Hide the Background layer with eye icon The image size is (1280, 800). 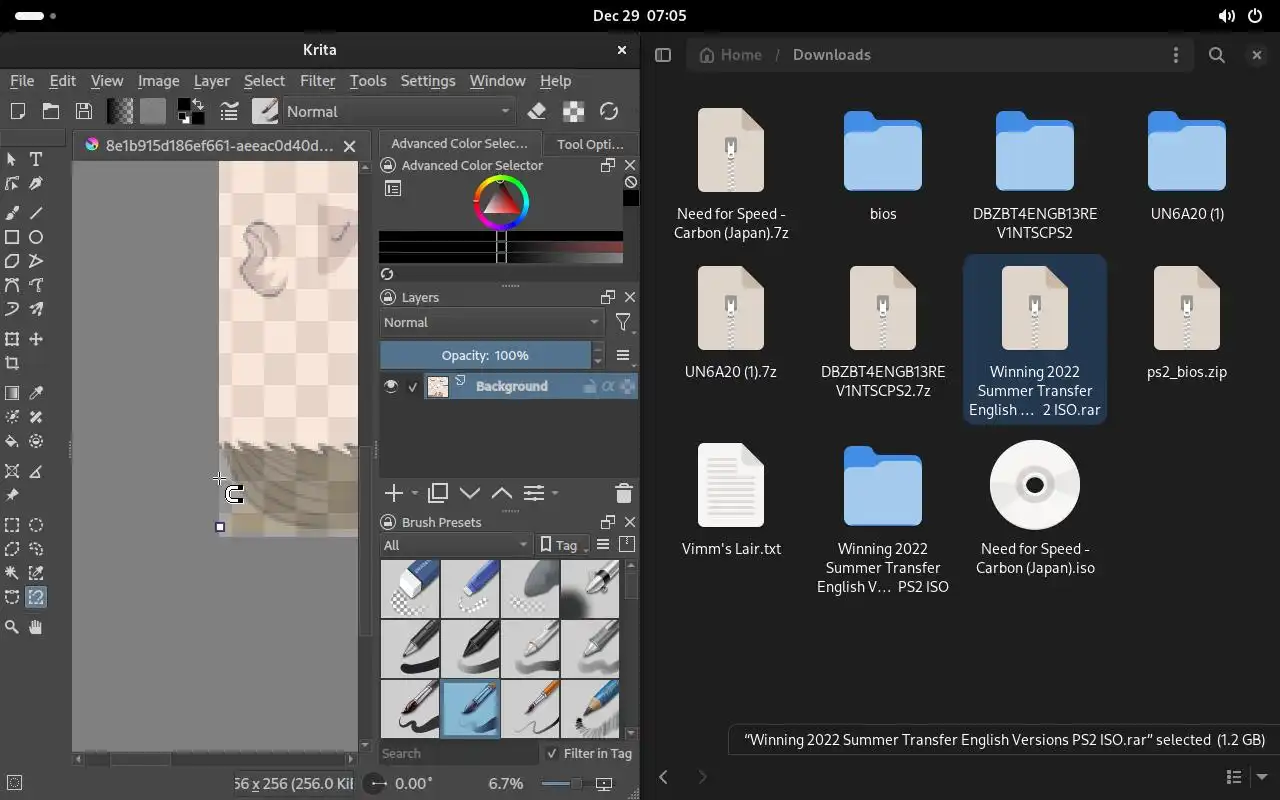pos(391,386)
